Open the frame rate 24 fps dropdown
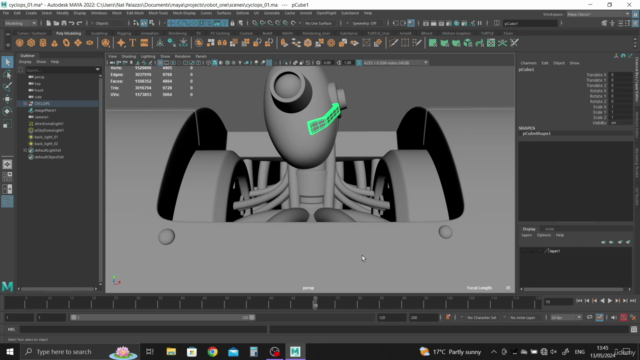 point(566,317)
